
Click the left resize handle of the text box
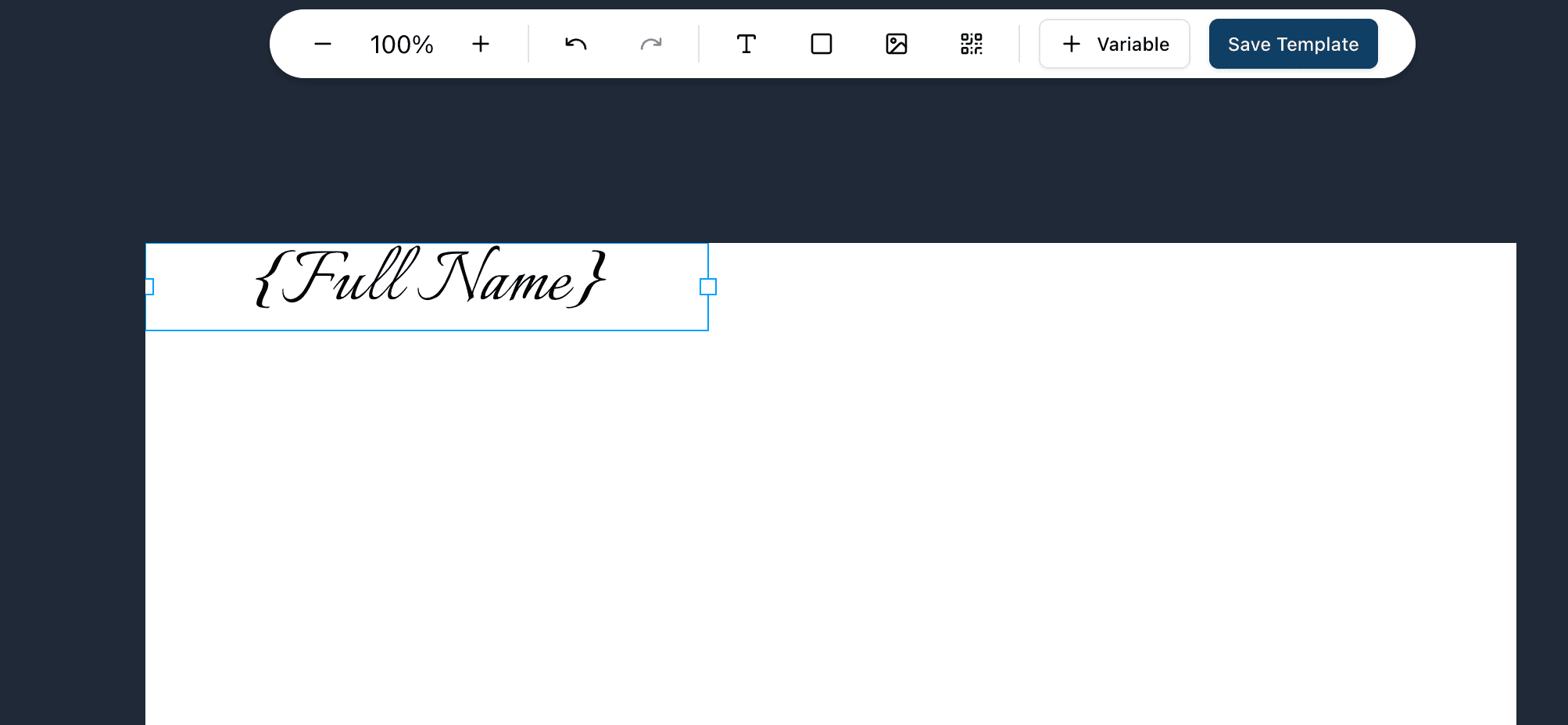149,287
